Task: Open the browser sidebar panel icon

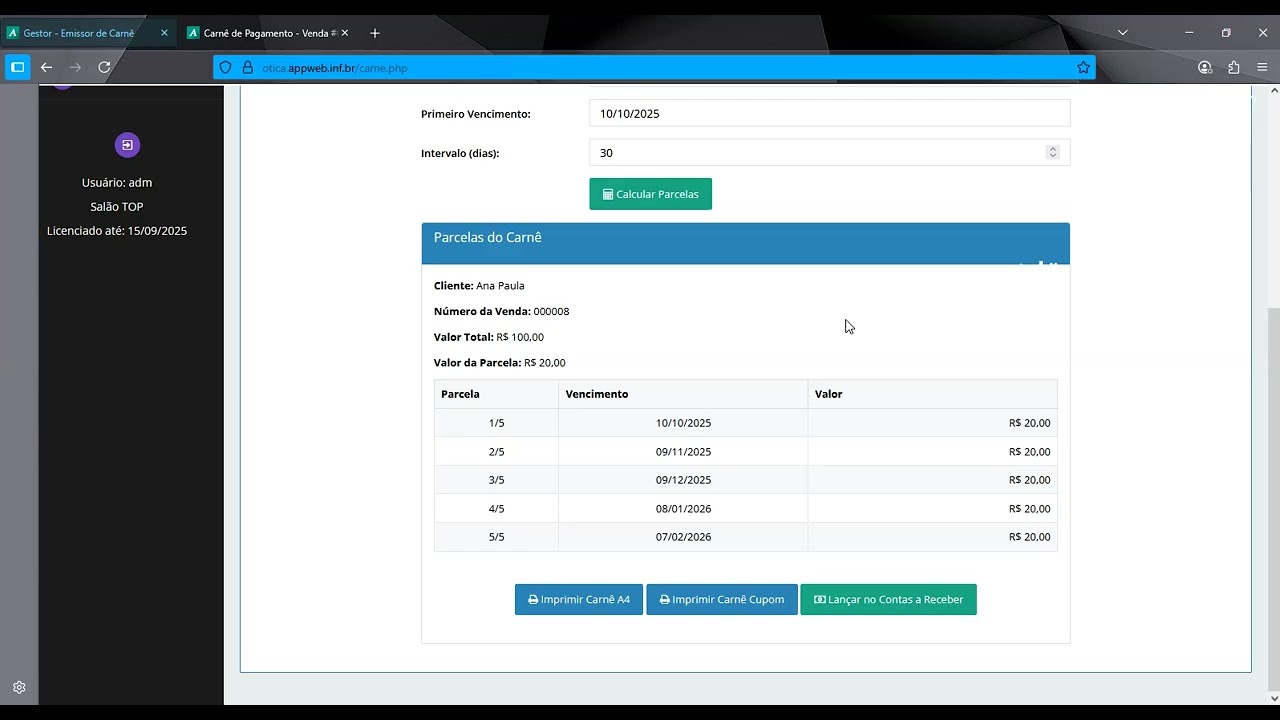Action: [x=17, y=68]
